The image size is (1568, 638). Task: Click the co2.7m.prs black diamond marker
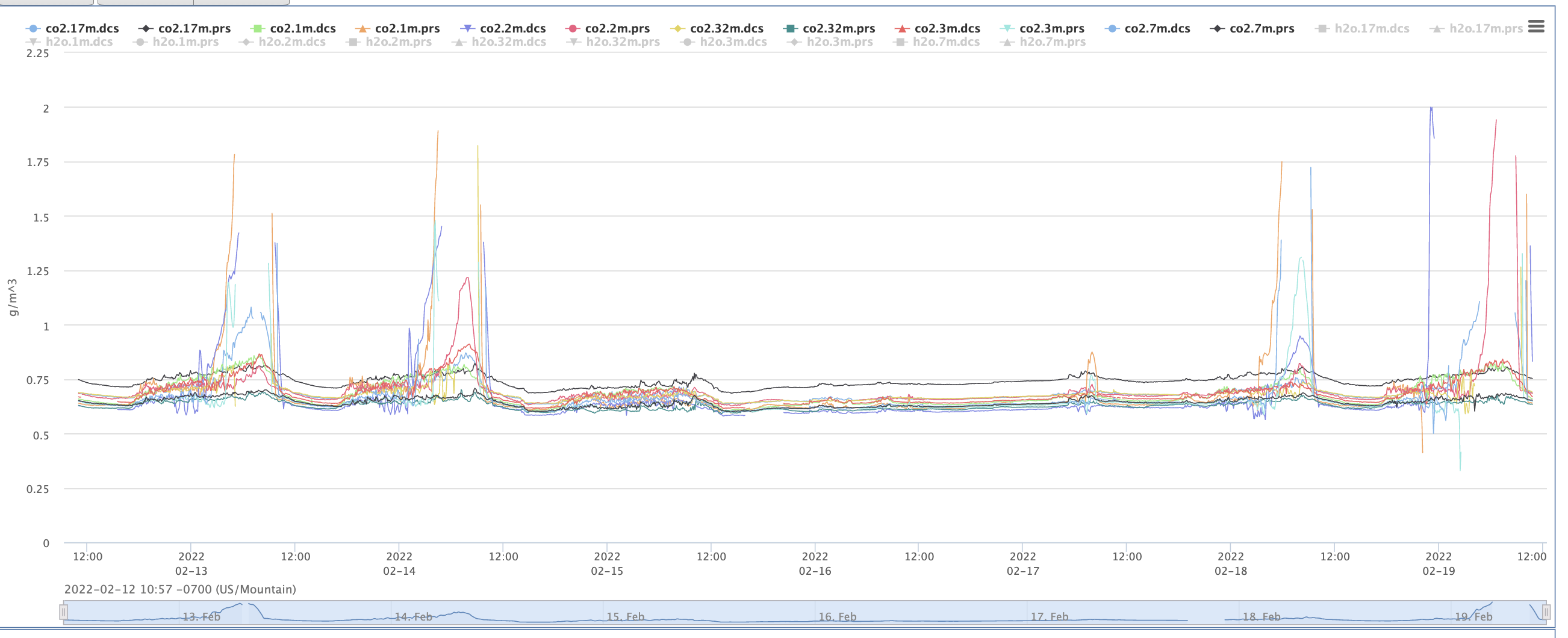point(1217,28)
